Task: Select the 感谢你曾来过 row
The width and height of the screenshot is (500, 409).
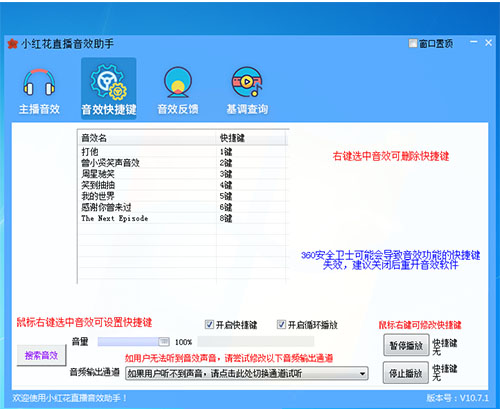Action: [182, 207]
